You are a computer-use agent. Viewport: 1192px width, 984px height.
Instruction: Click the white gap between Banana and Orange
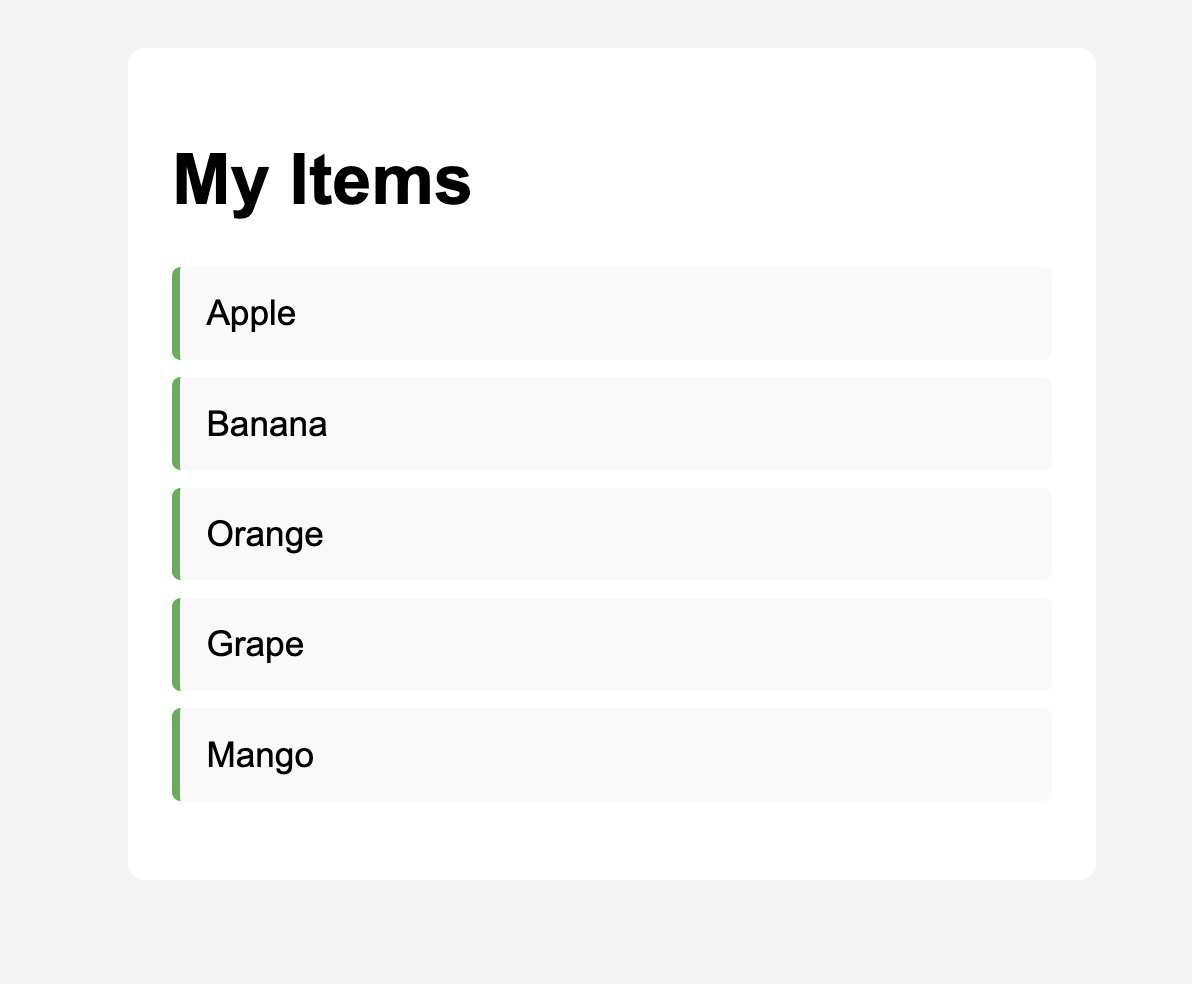coord(612,479)
